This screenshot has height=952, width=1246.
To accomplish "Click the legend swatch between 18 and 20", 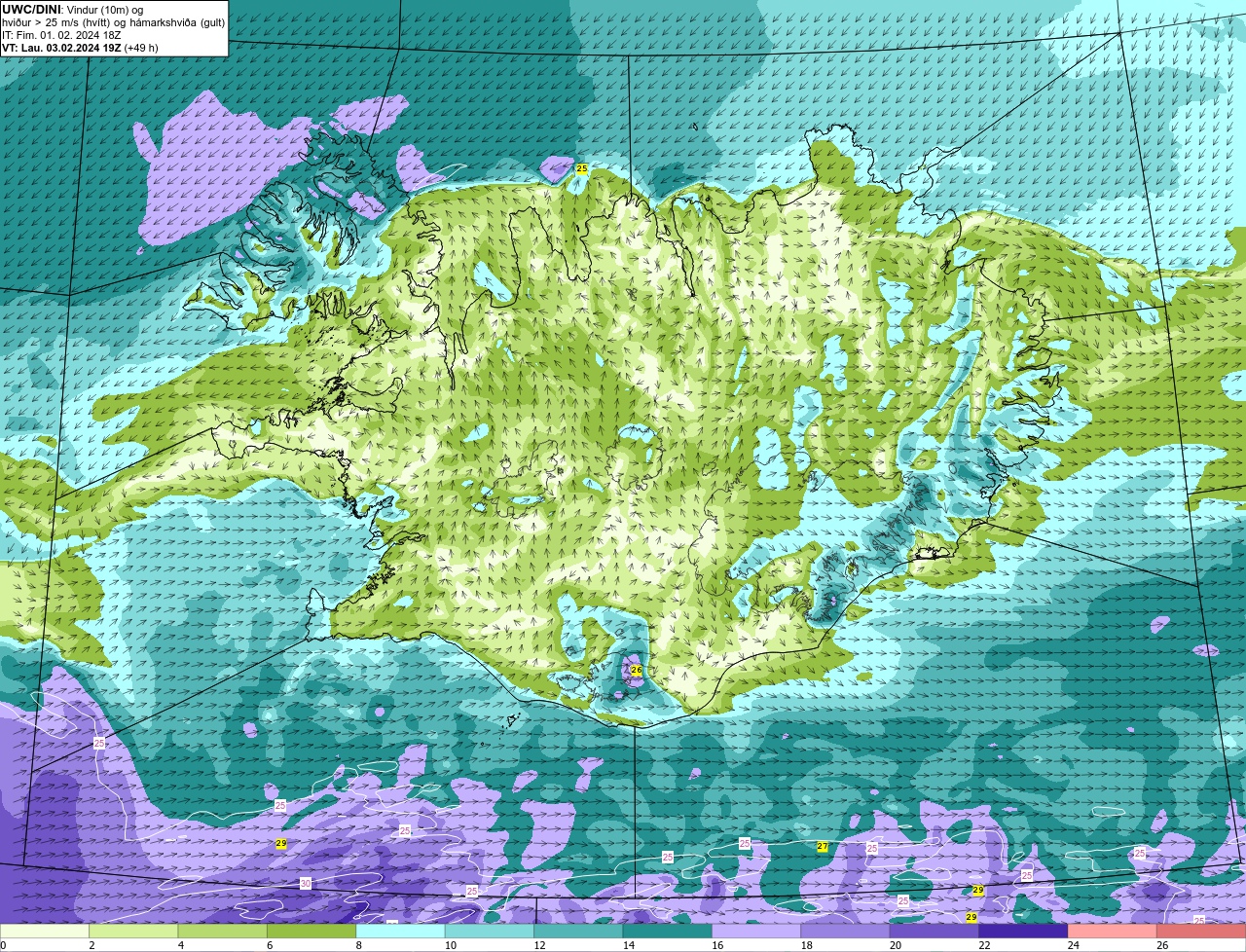I will click(846, 932).
